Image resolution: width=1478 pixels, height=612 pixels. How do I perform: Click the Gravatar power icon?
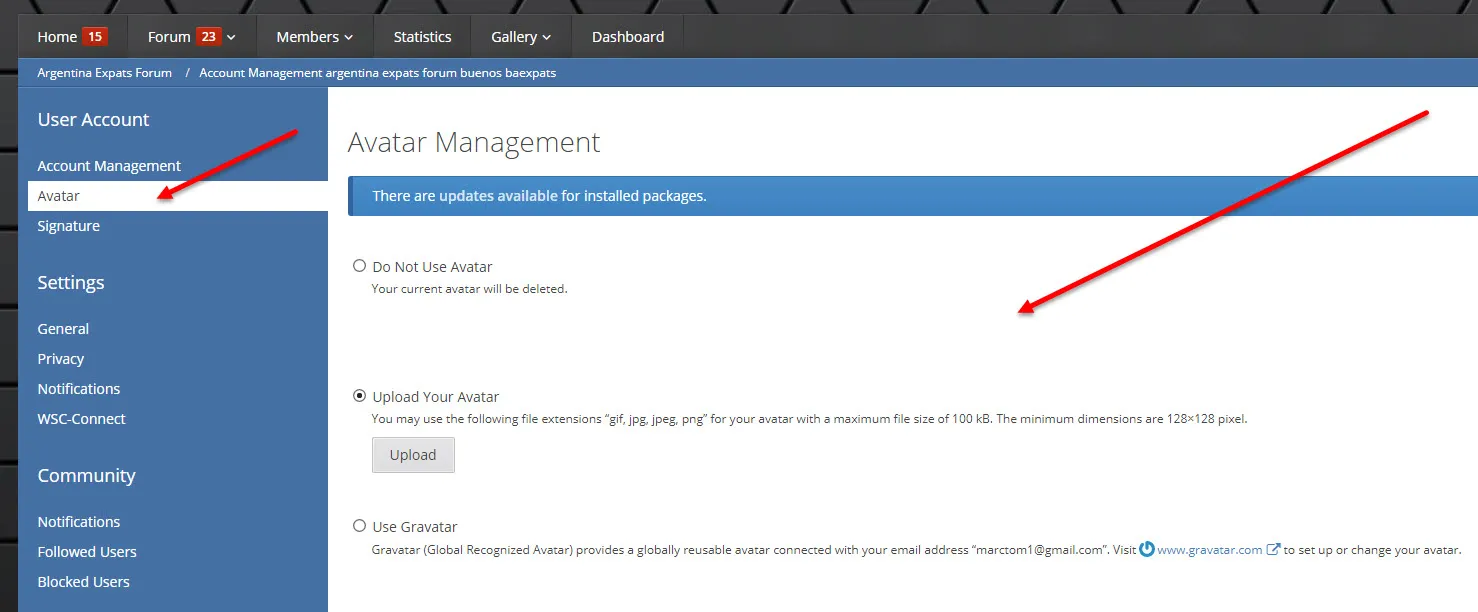[x=1147, y=549]
